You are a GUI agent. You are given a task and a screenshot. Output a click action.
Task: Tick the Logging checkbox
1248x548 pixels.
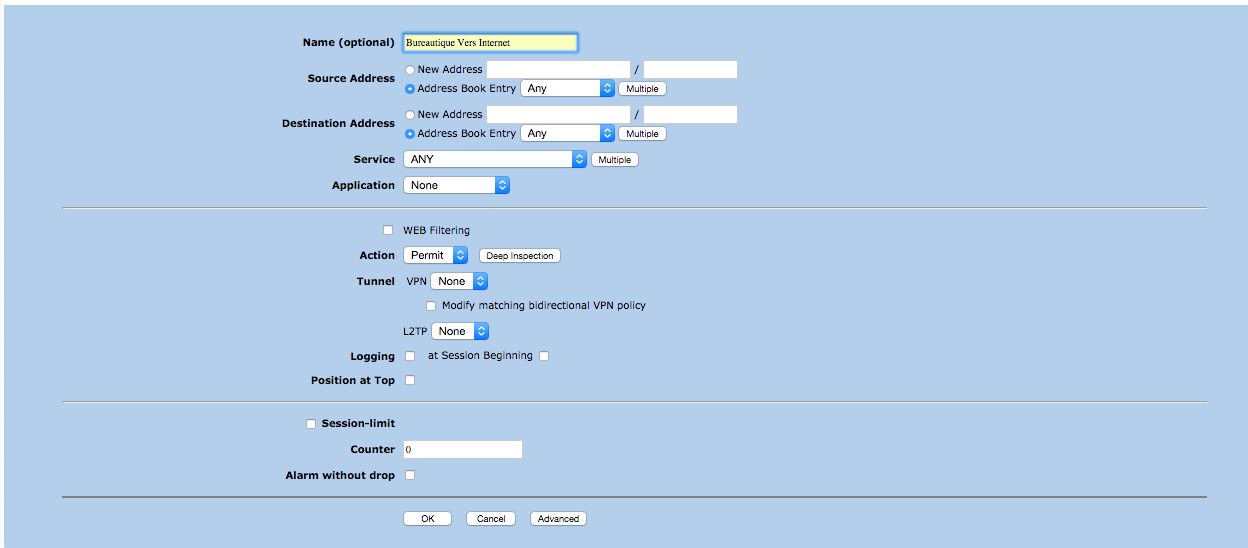point(410,356)
